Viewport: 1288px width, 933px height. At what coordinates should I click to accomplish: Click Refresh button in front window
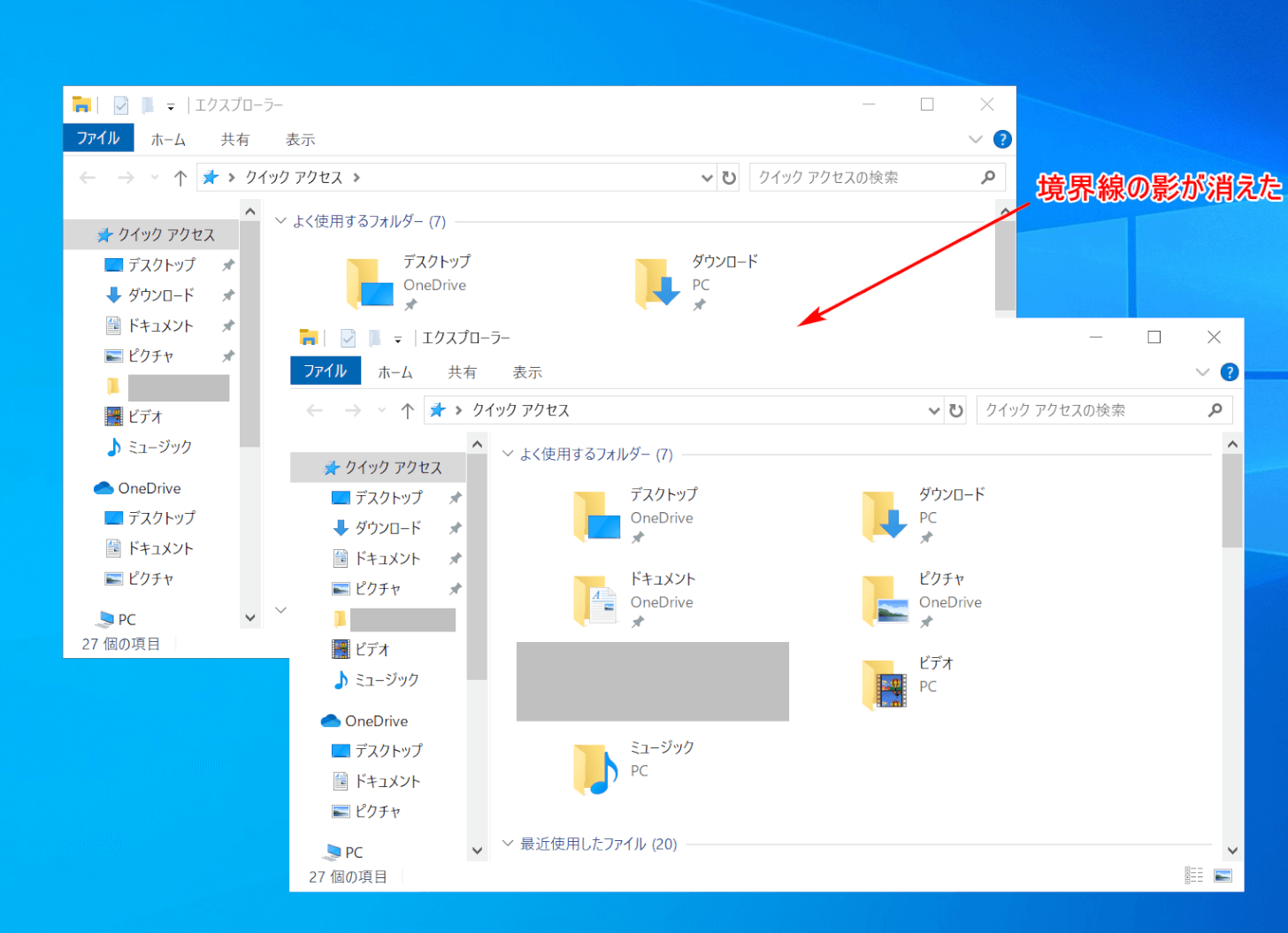[x=955, y=410]
